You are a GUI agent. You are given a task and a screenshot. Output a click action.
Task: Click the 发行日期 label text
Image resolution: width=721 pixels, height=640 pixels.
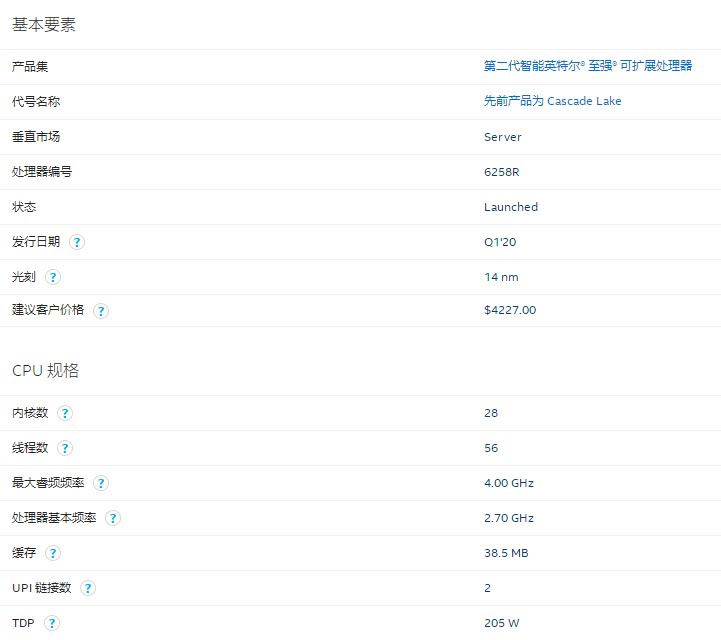(x=36, y=241)
